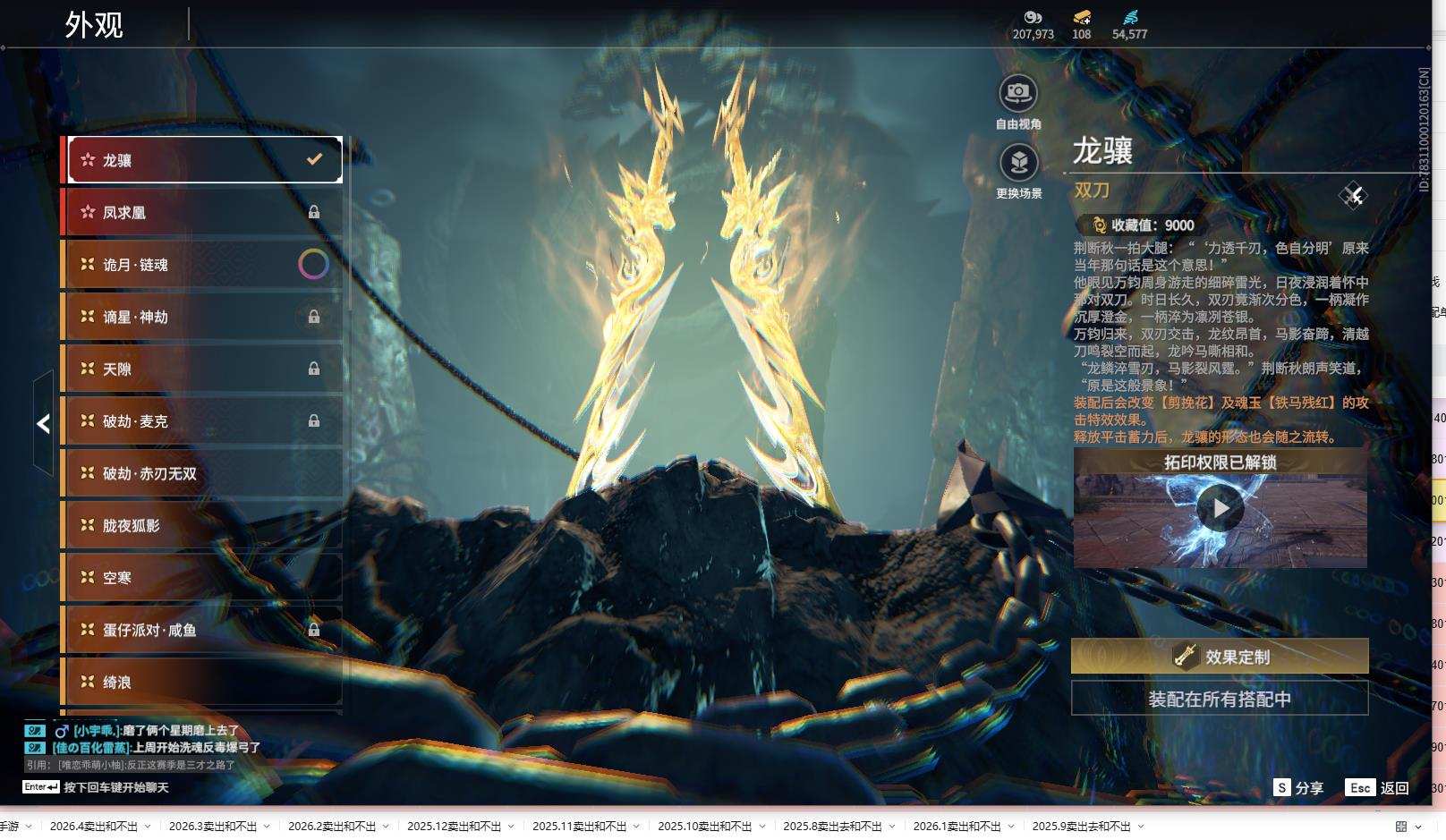
Task: Click the checkmark on the 龙骧 skin
Action: click(314, 159)
